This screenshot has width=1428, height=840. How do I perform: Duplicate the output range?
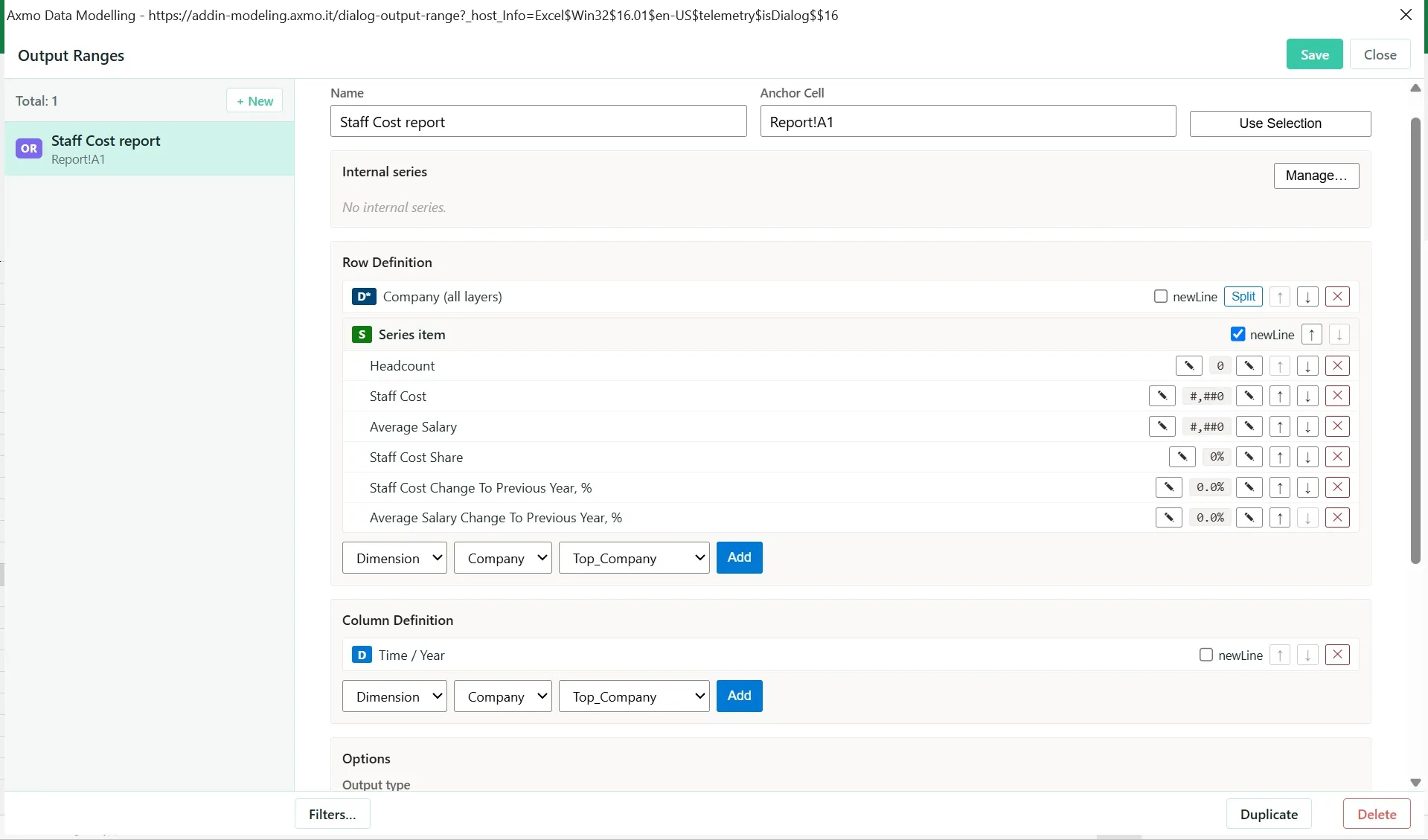click(x=1269, y=815)
